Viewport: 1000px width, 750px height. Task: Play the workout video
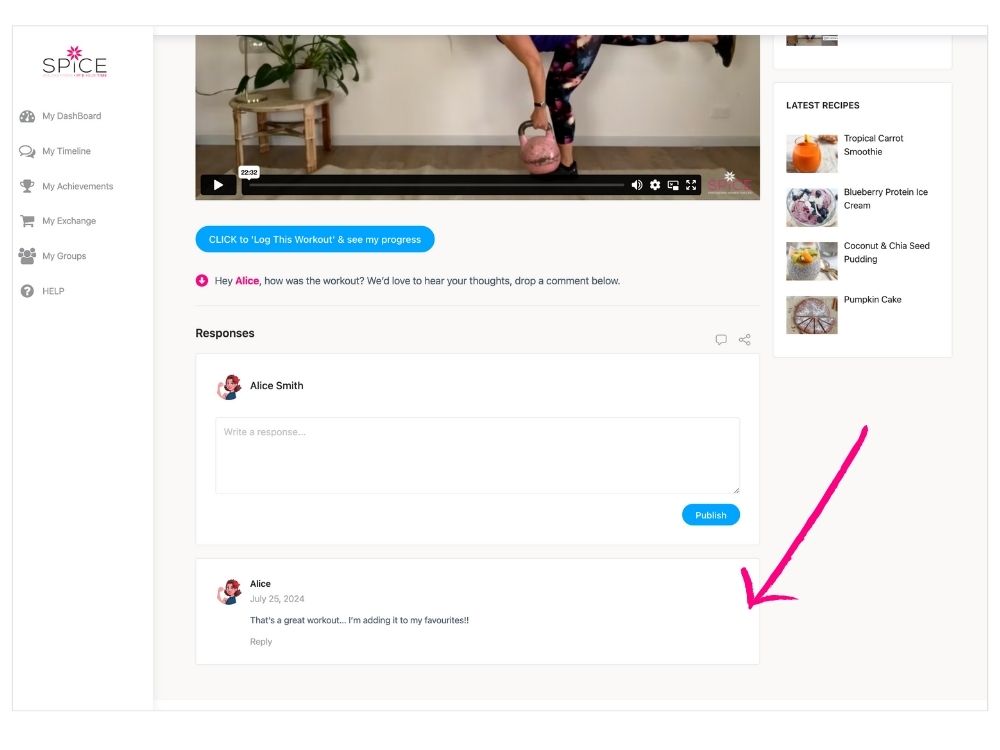218,185
